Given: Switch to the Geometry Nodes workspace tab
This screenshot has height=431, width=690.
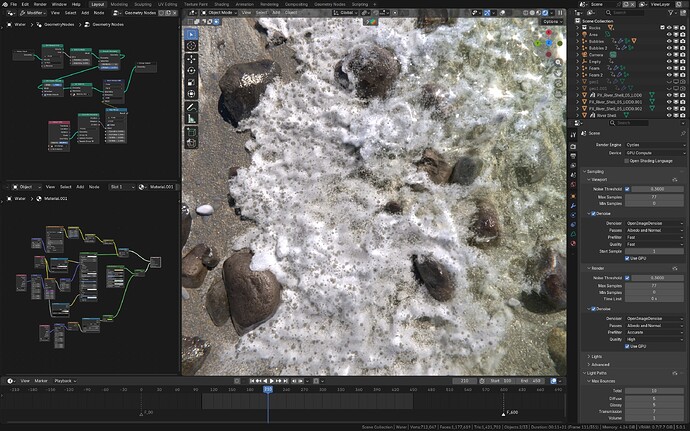Looking at the screenshot, I should click(330, 4).
